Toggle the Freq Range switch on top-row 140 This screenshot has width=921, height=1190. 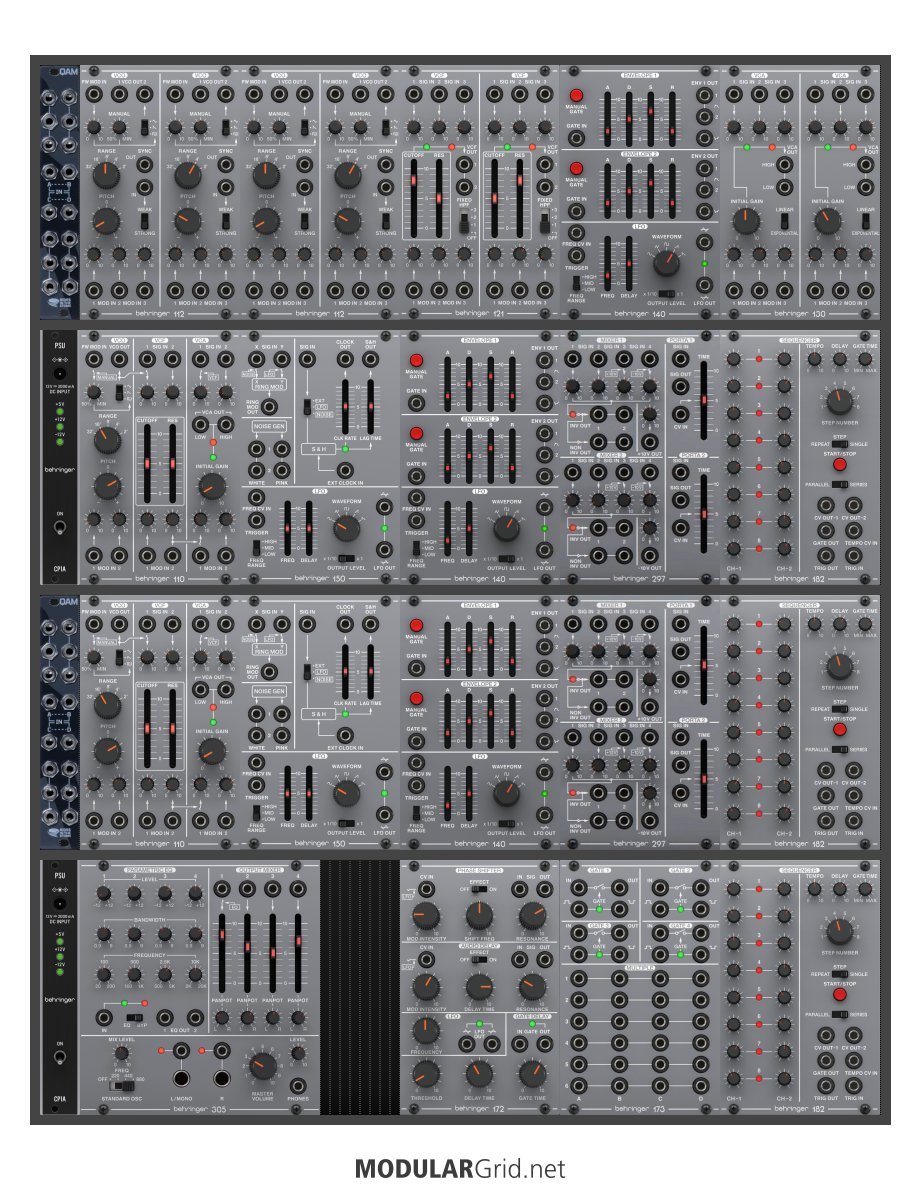tap(577, 283)
